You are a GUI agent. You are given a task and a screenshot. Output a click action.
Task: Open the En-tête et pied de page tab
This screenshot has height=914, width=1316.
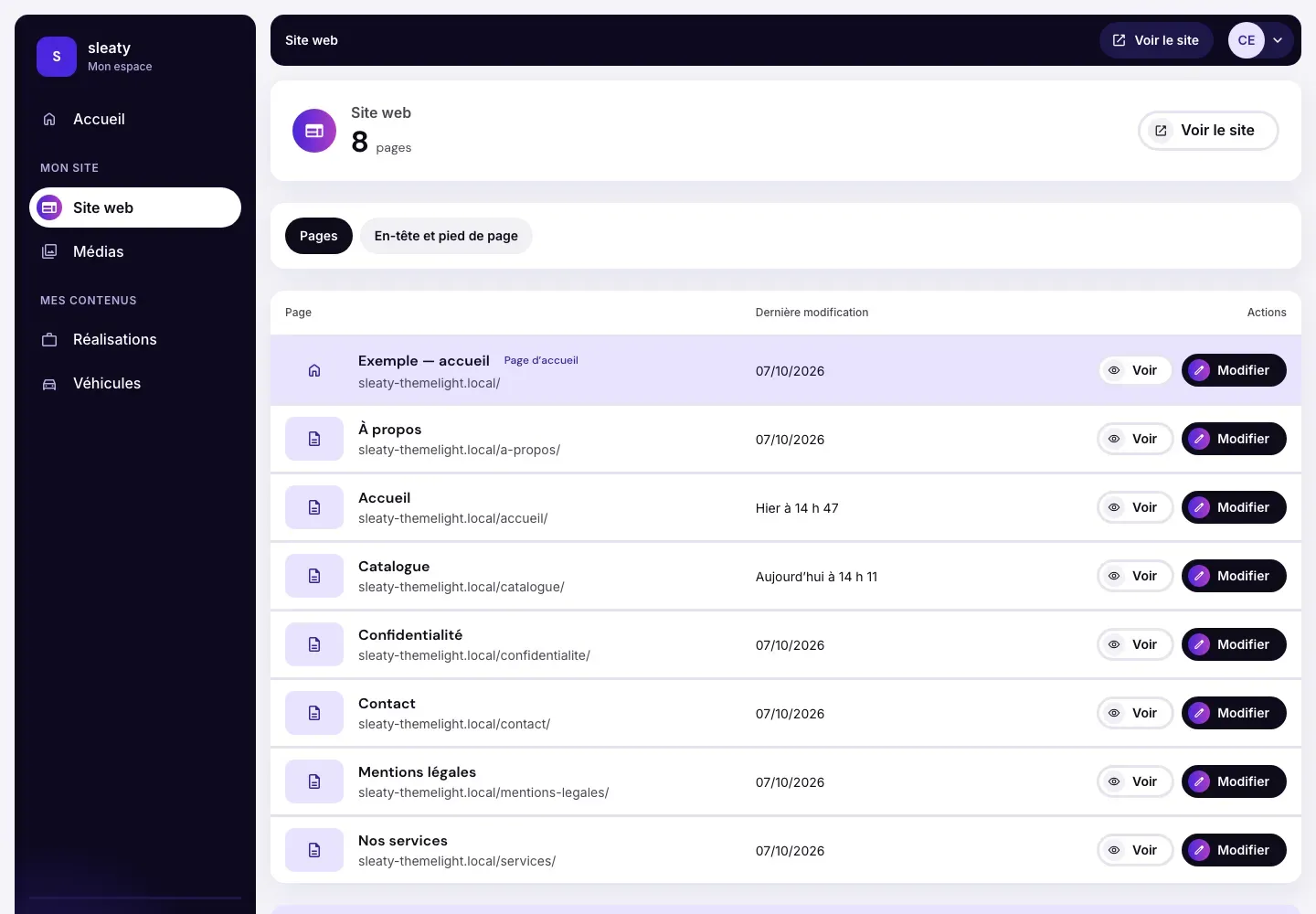click(446, 236)
